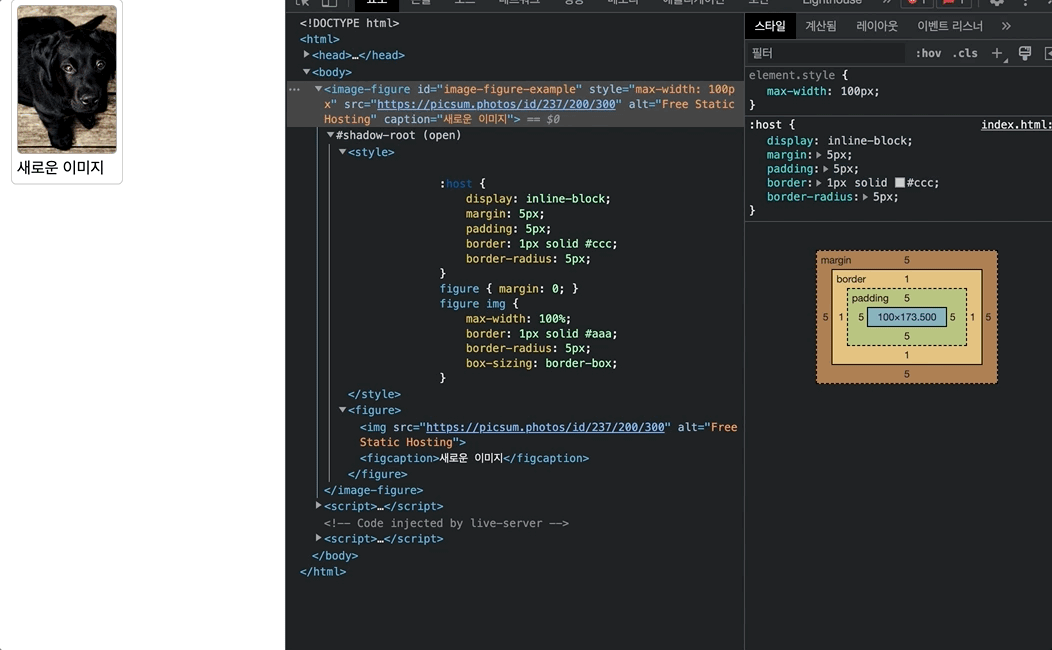1052x650 pixels.
Task: Collapse the #shadow-root (open) node
Action: [330, 135]
